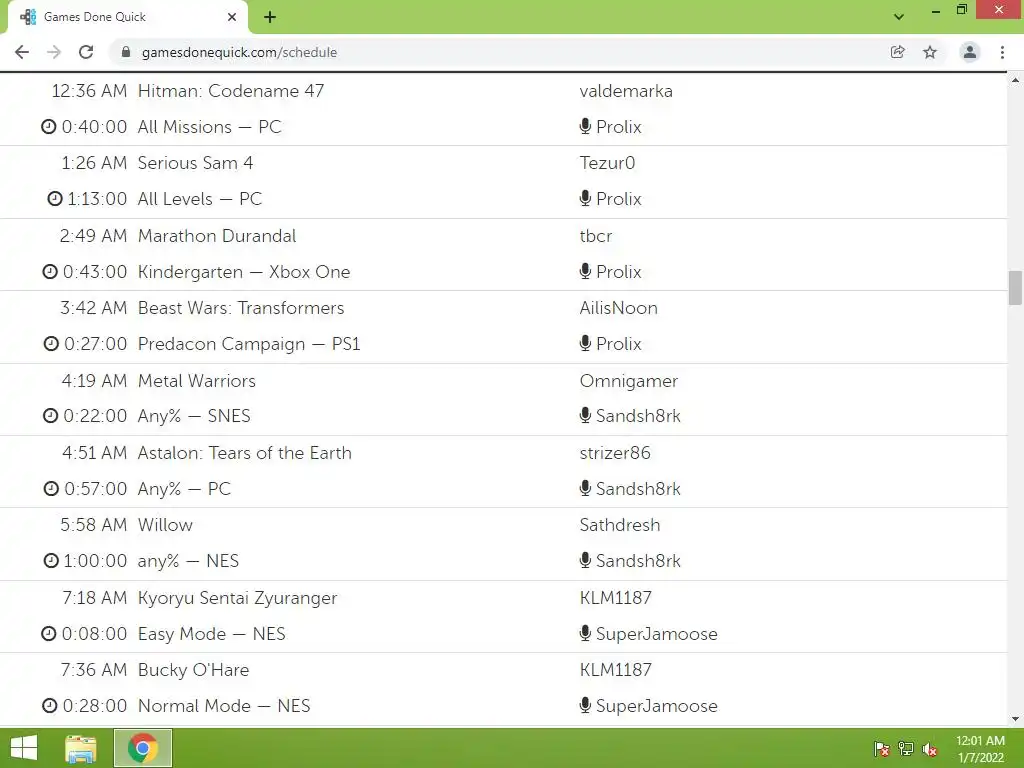
Task: Select the Kyoryu Sentai Zyuranger title
Action: point(238,598)
